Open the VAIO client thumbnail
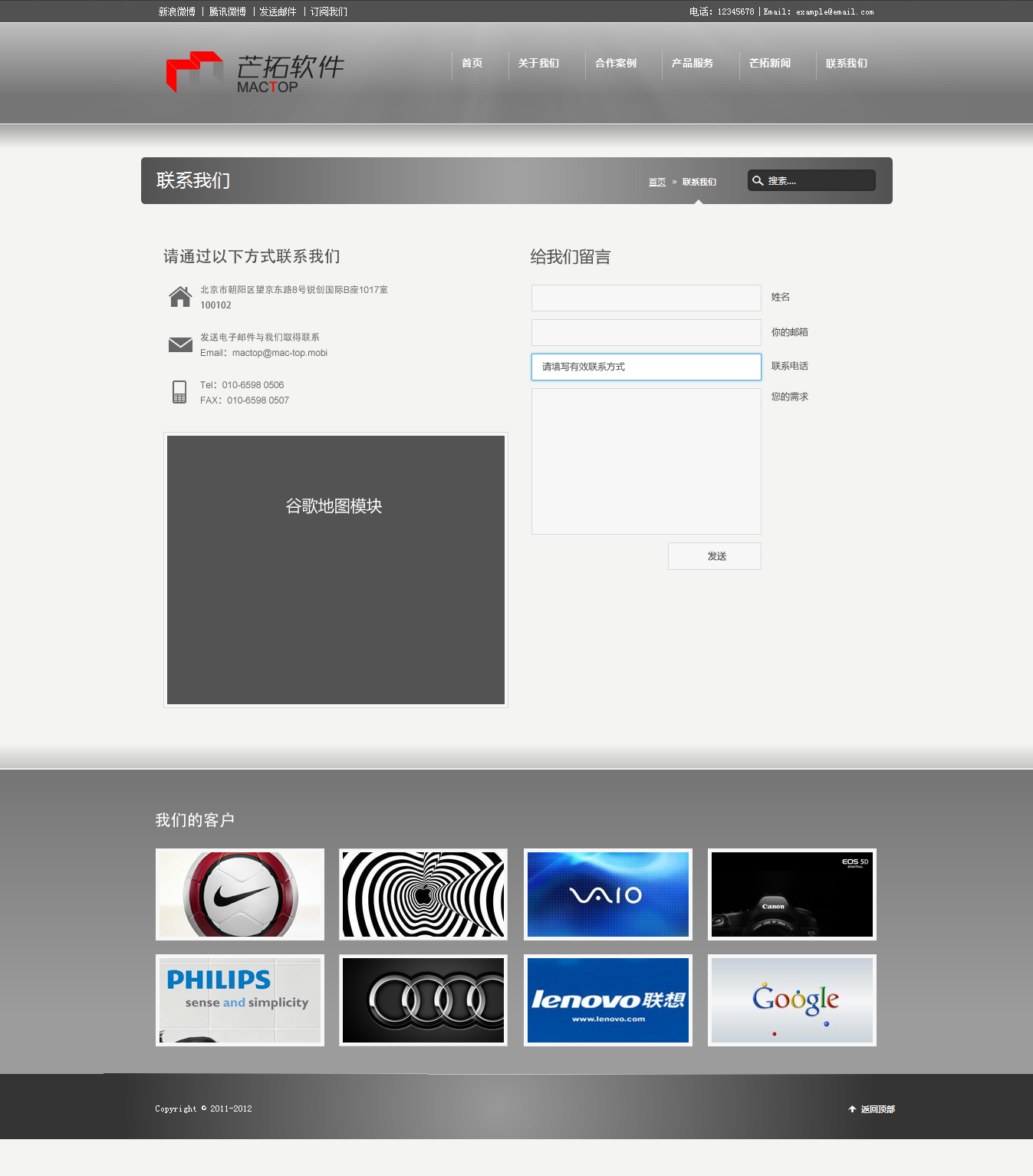Image resolution: width=1033 pixels, height=1176 pixels. point(608,894)
